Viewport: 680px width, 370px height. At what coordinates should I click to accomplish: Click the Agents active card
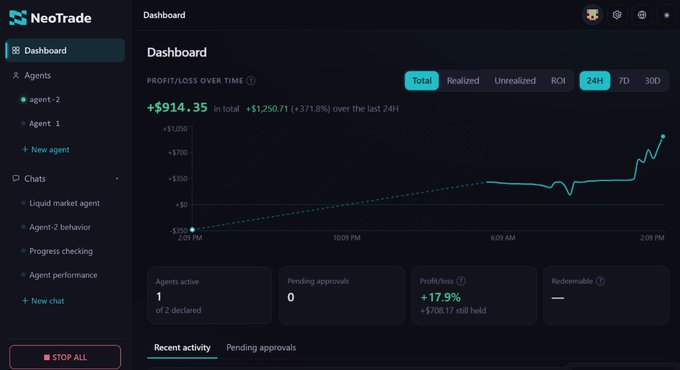click(209, 295)
